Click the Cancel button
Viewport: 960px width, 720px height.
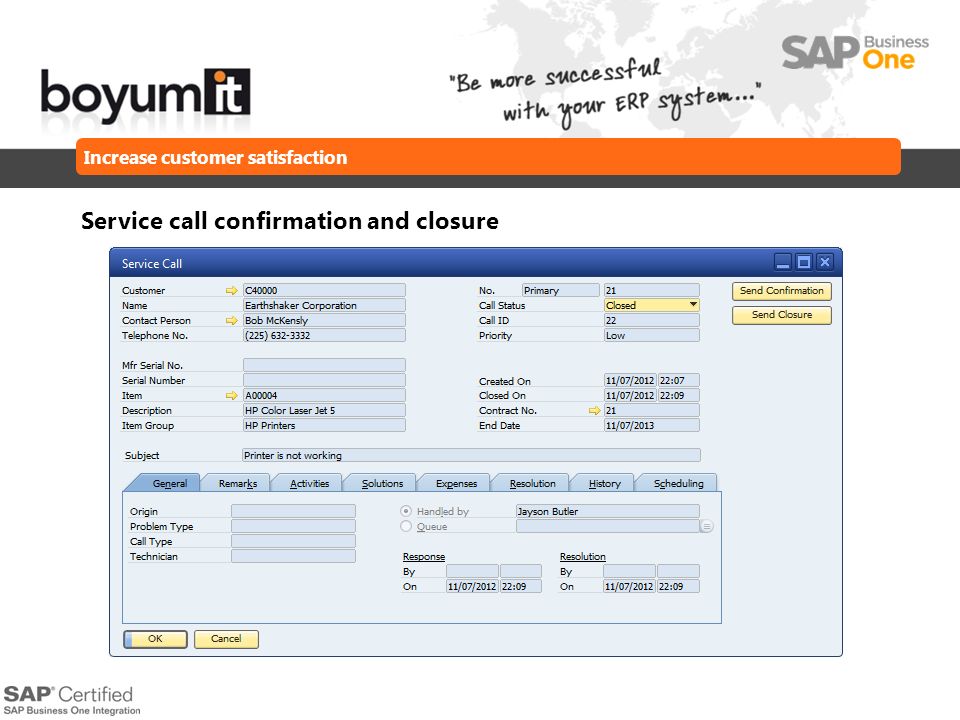[226, 639]
